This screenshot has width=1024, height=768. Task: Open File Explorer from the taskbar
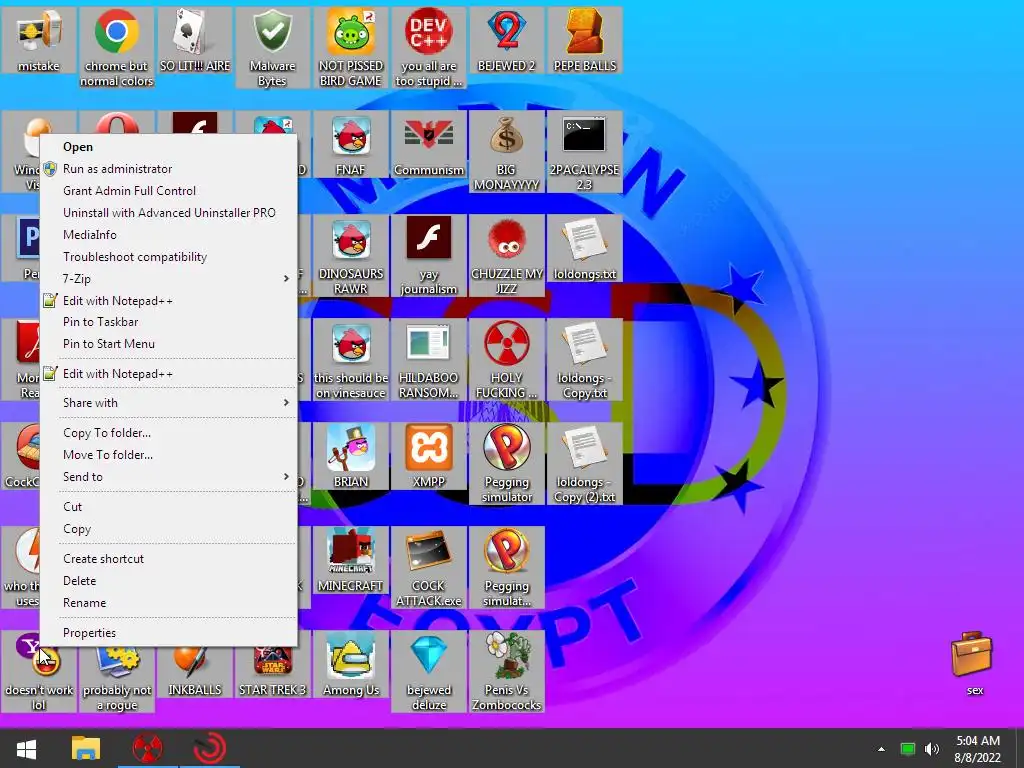(x=86, y=748)
